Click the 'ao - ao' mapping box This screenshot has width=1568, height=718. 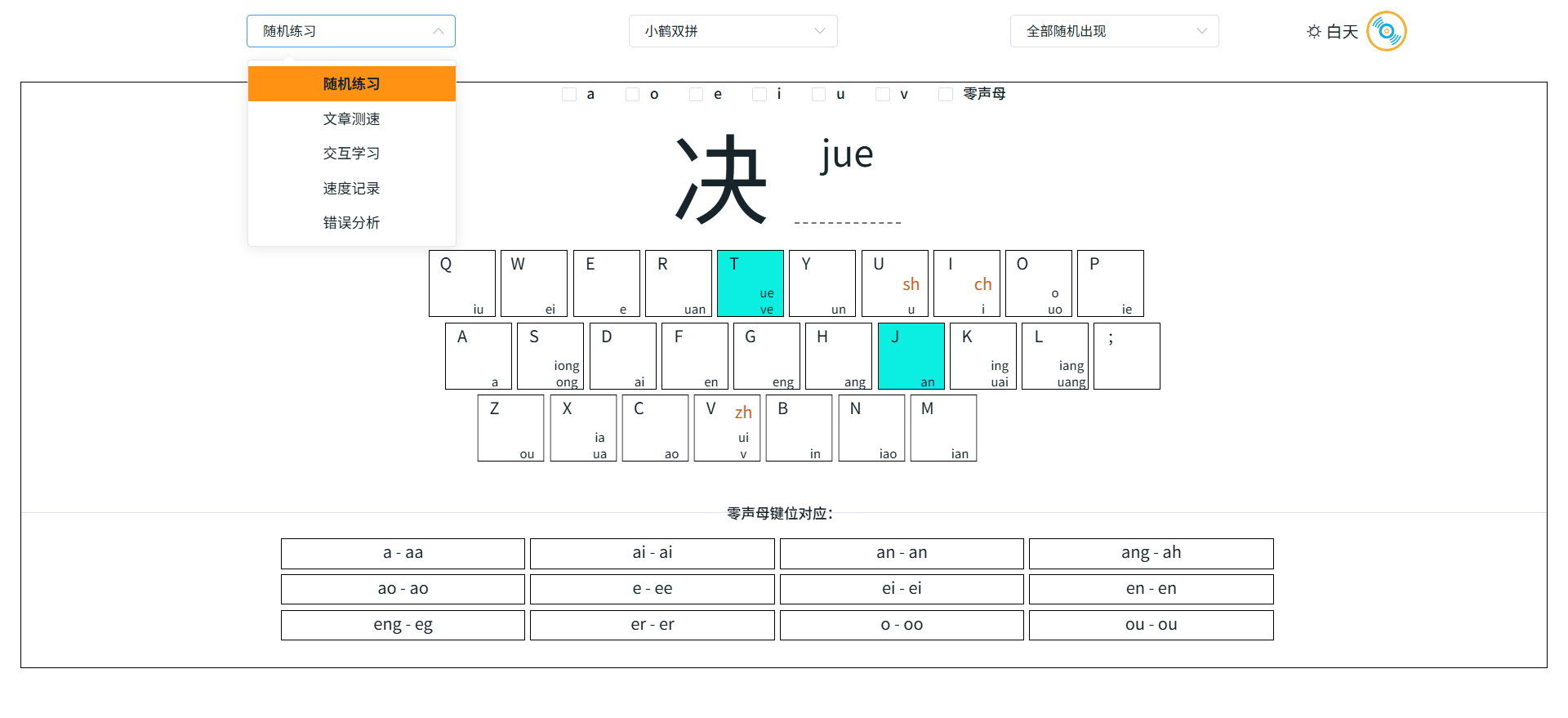pos(403,590)
